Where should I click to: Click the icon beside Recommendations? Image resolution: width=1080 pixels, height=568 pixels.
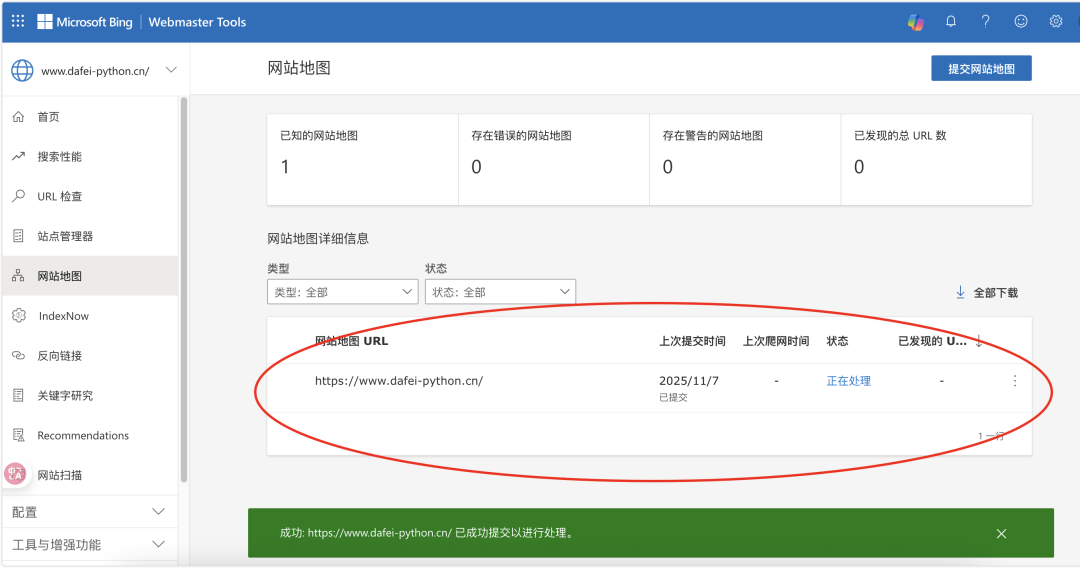click(19, 435)
